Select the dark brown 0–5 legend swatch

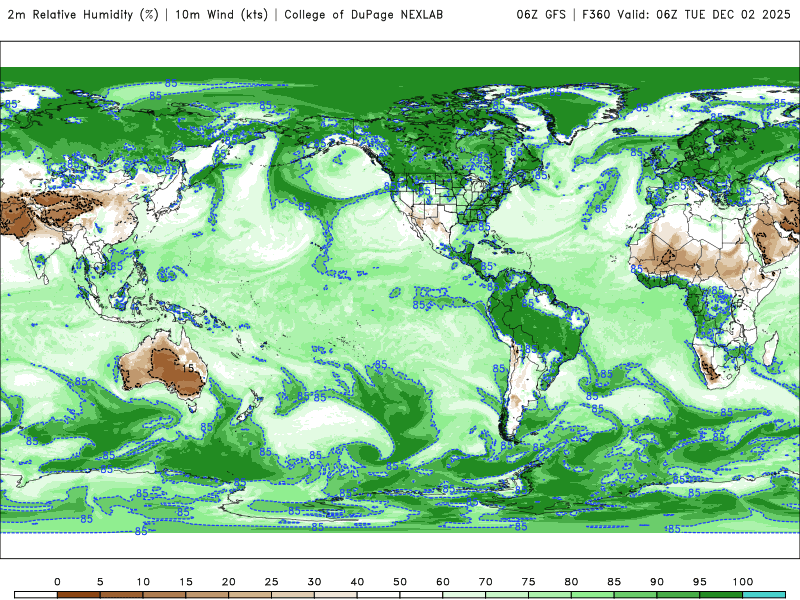79,595
